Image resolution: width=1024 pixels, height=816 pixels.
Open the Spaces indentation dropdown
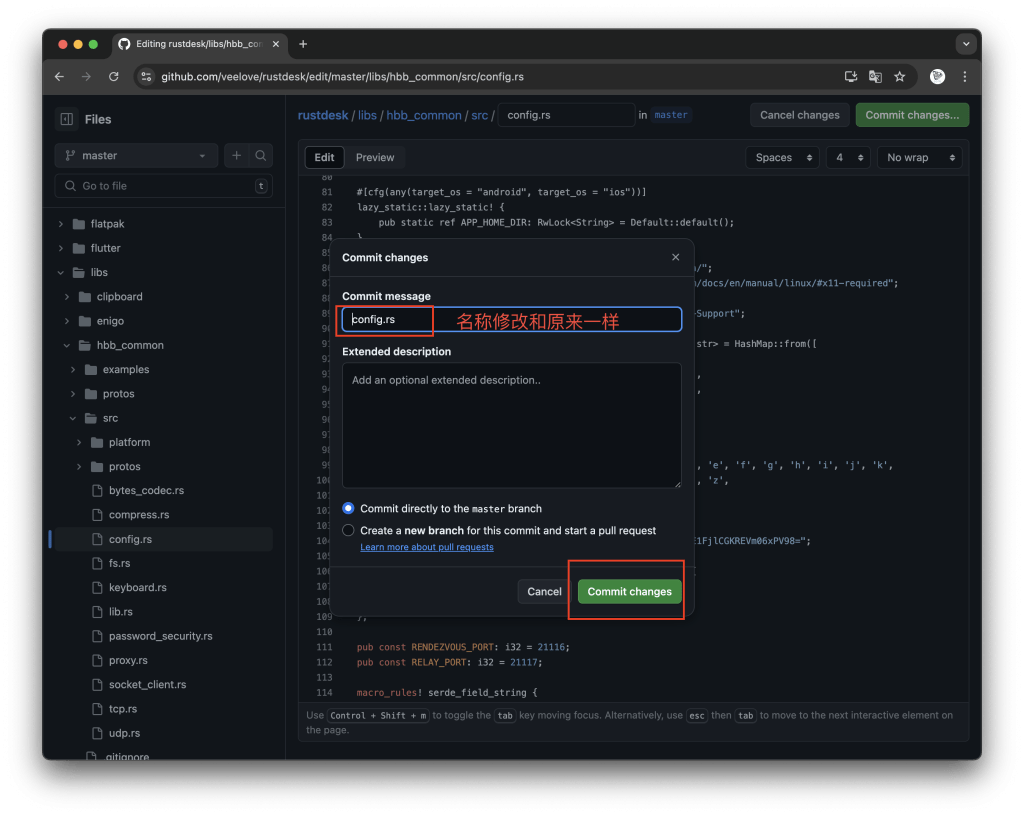point(782,157)
